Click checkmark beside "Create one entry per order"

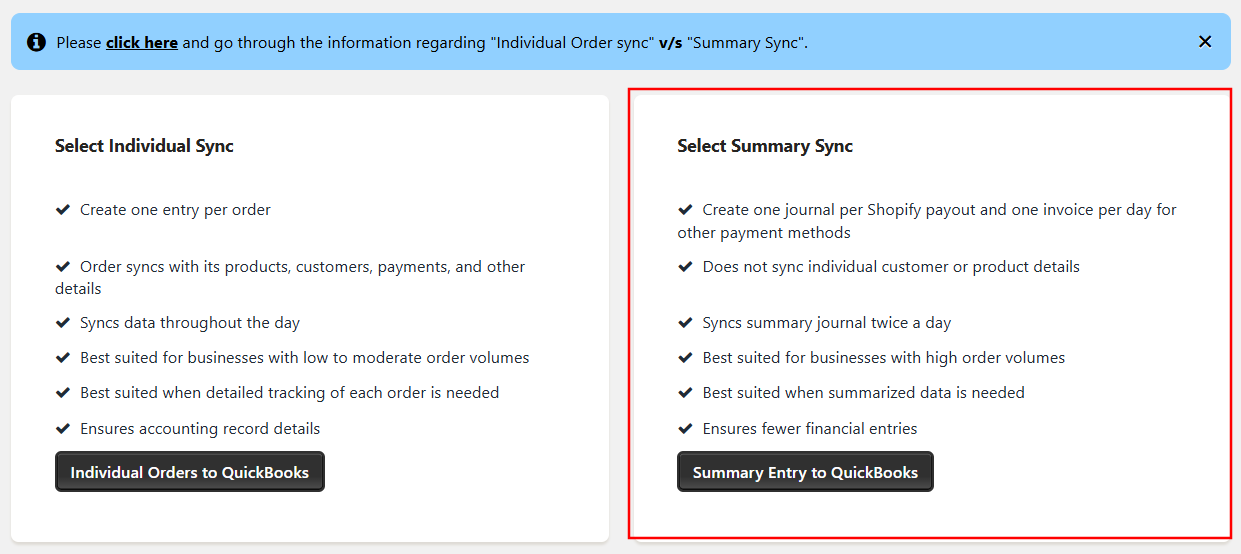pyautogui.click(x=63, y=210)
